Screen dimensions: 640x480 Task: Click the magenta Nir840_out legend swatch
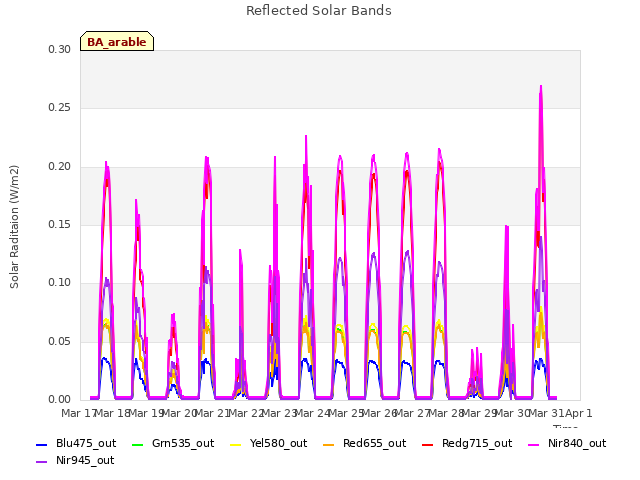click(533, 445)
